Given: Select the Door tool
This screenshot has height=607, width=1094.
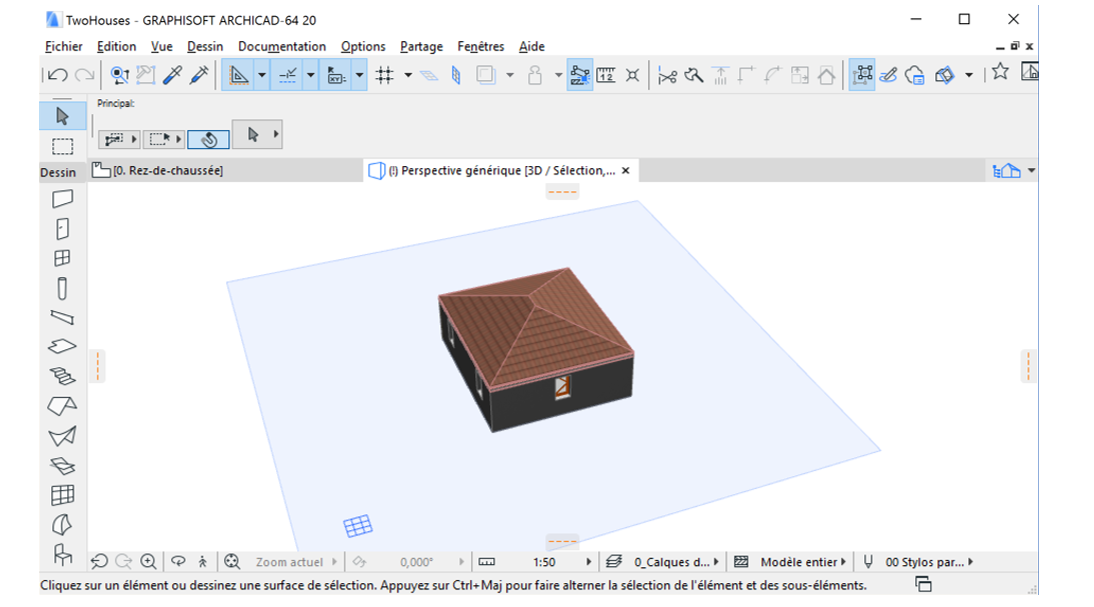Looking at the screenshot, I should pyautogui.click(x=62, y=228).
